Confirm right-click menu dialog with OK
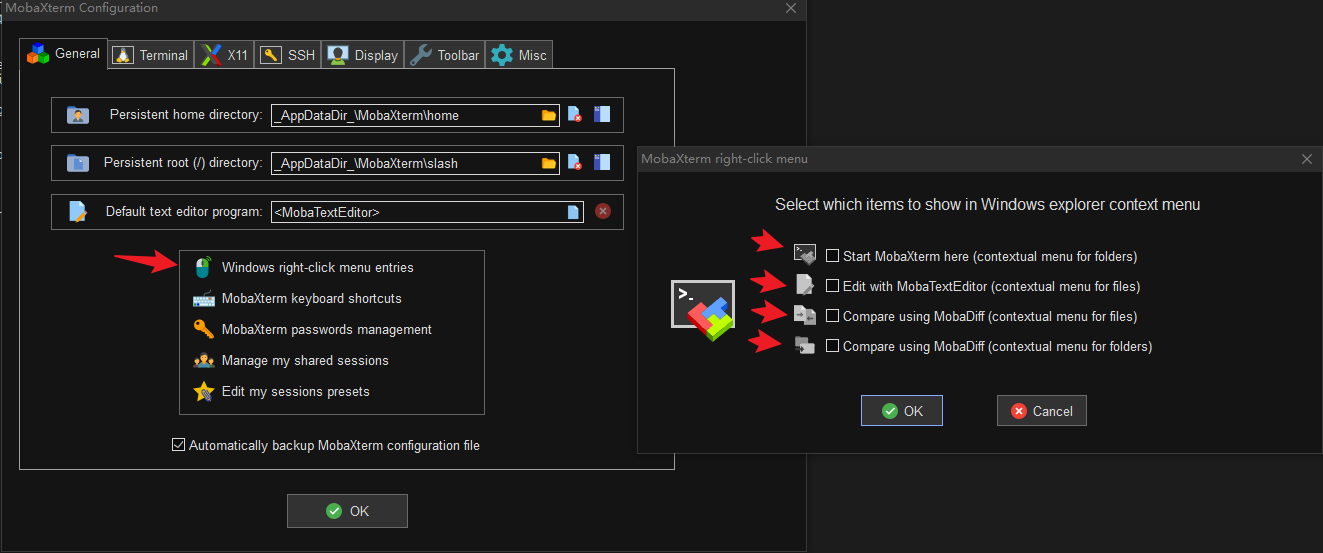Image resolution: width=1323 pixels, height=553 pixels. (x=902, y=411)
